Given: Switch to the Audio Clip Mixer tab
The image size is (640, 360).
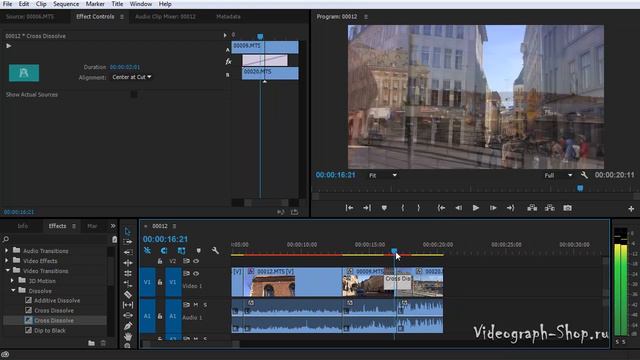Looking at the screenshot, I should point(165,17).
